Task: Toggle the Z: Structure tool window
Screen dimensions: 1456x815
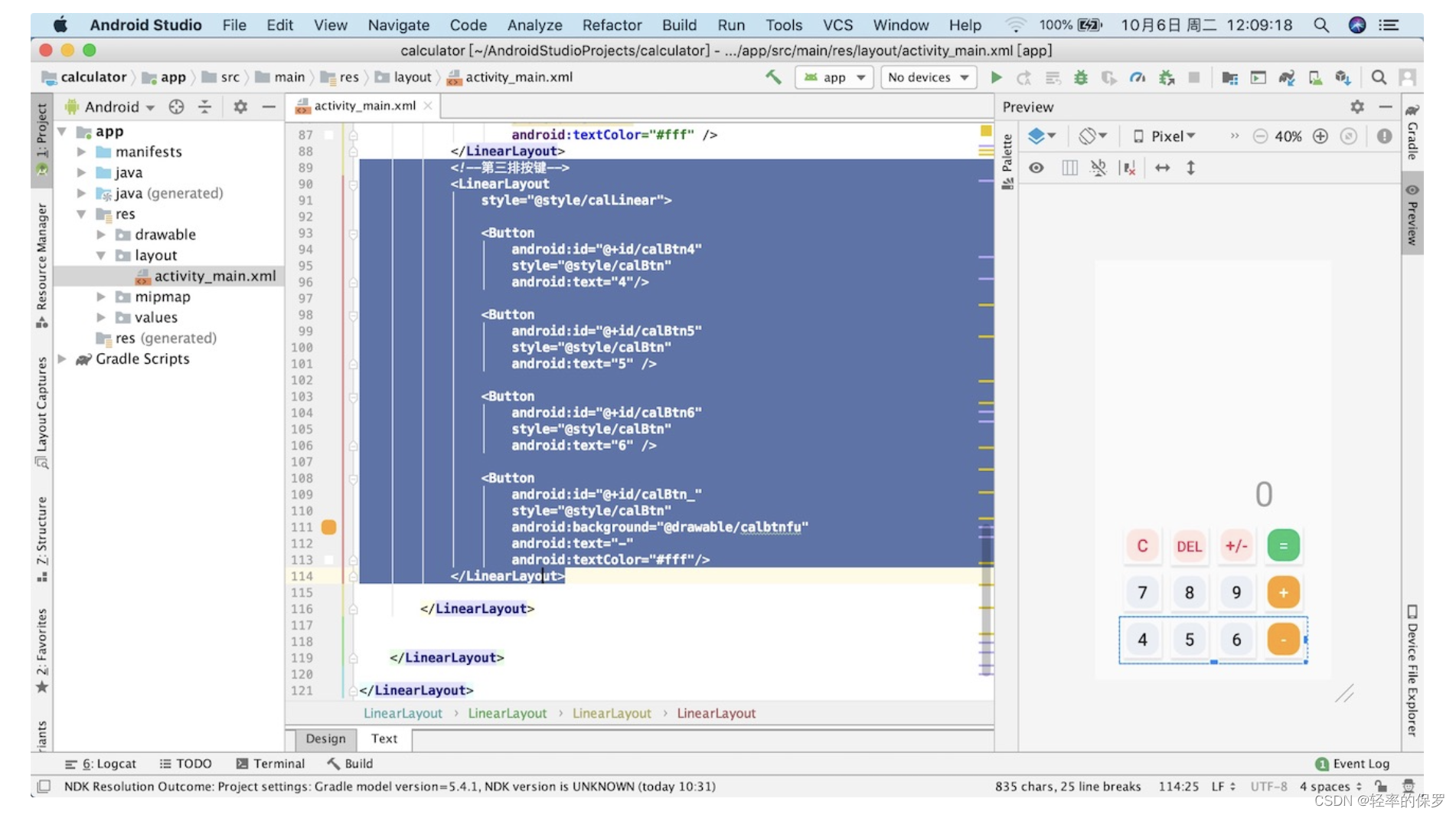Action: point(42,539)
